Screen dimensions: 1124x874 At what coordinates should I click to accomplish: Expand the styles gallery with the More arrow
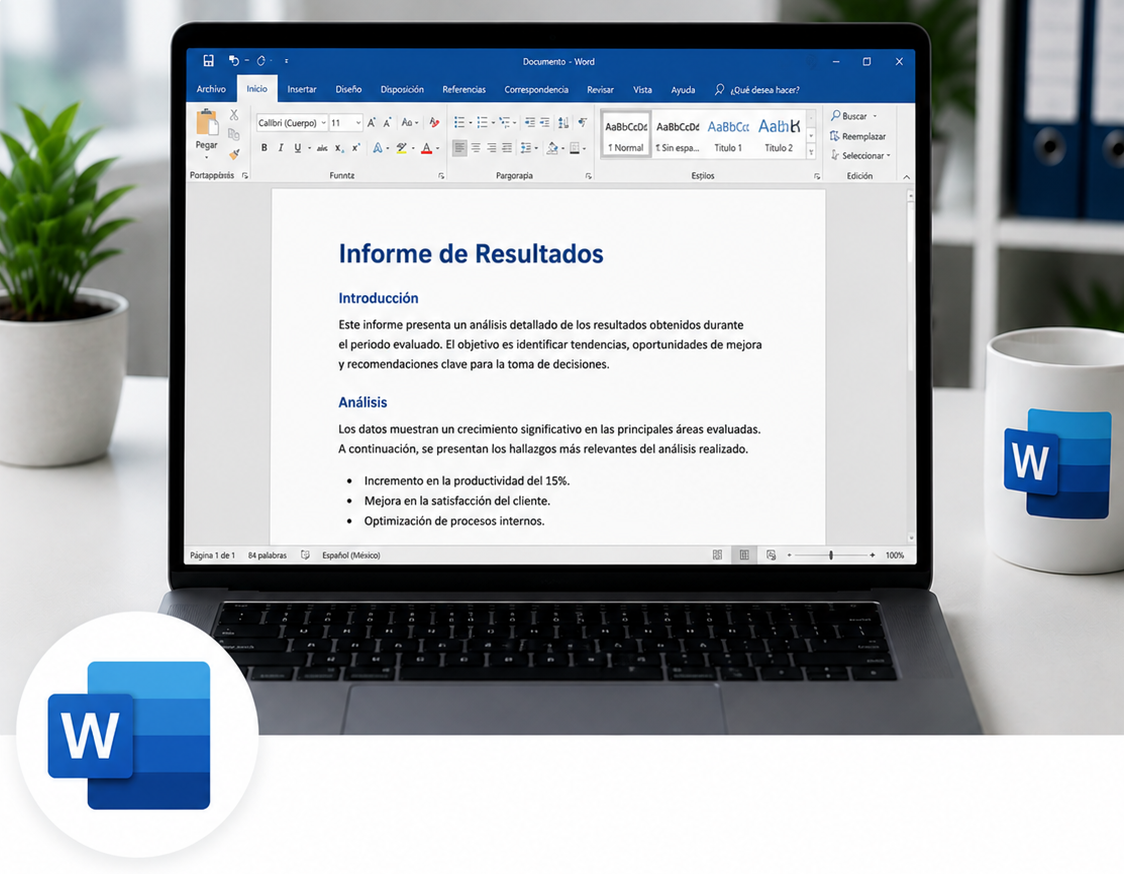click(x=811, y=151)
